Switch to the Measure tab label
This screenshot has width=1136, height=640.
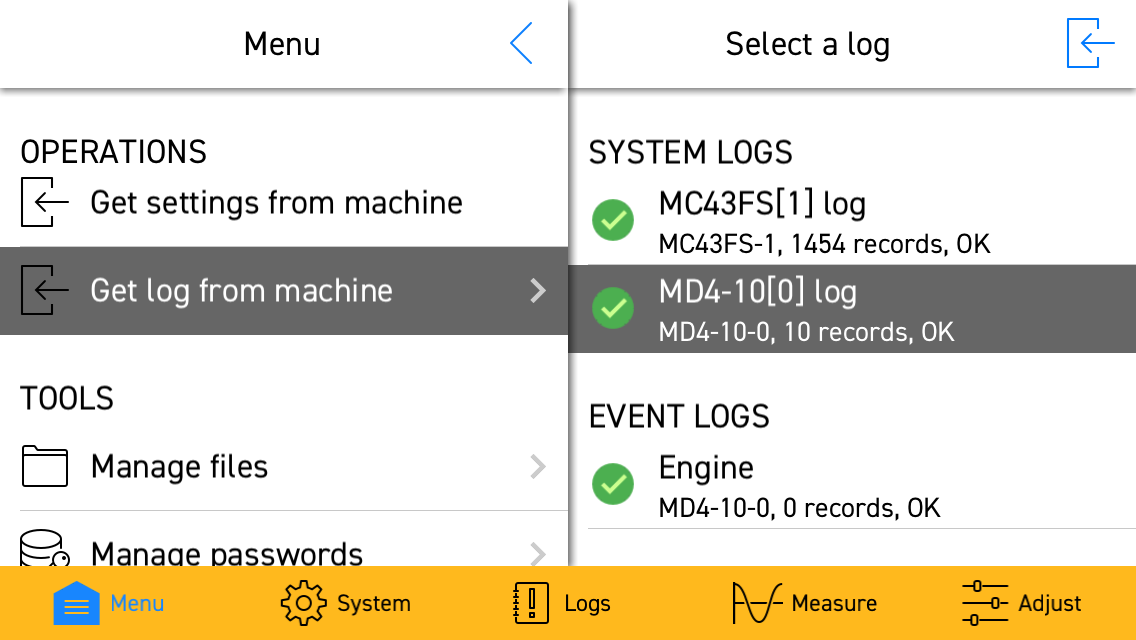(x=835, y=603)
